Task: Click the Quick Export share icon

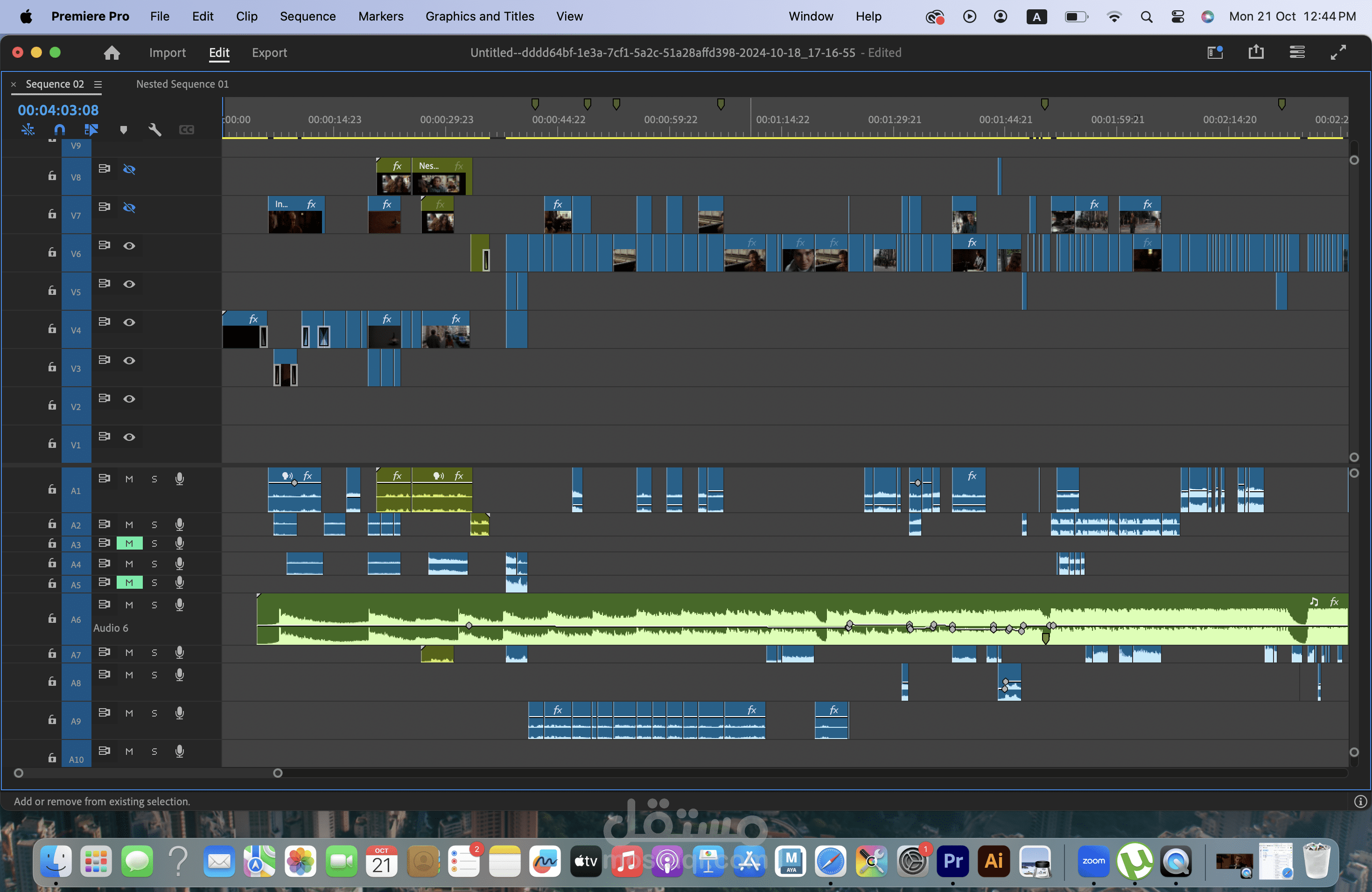Action: click(x=1256, y=52)
